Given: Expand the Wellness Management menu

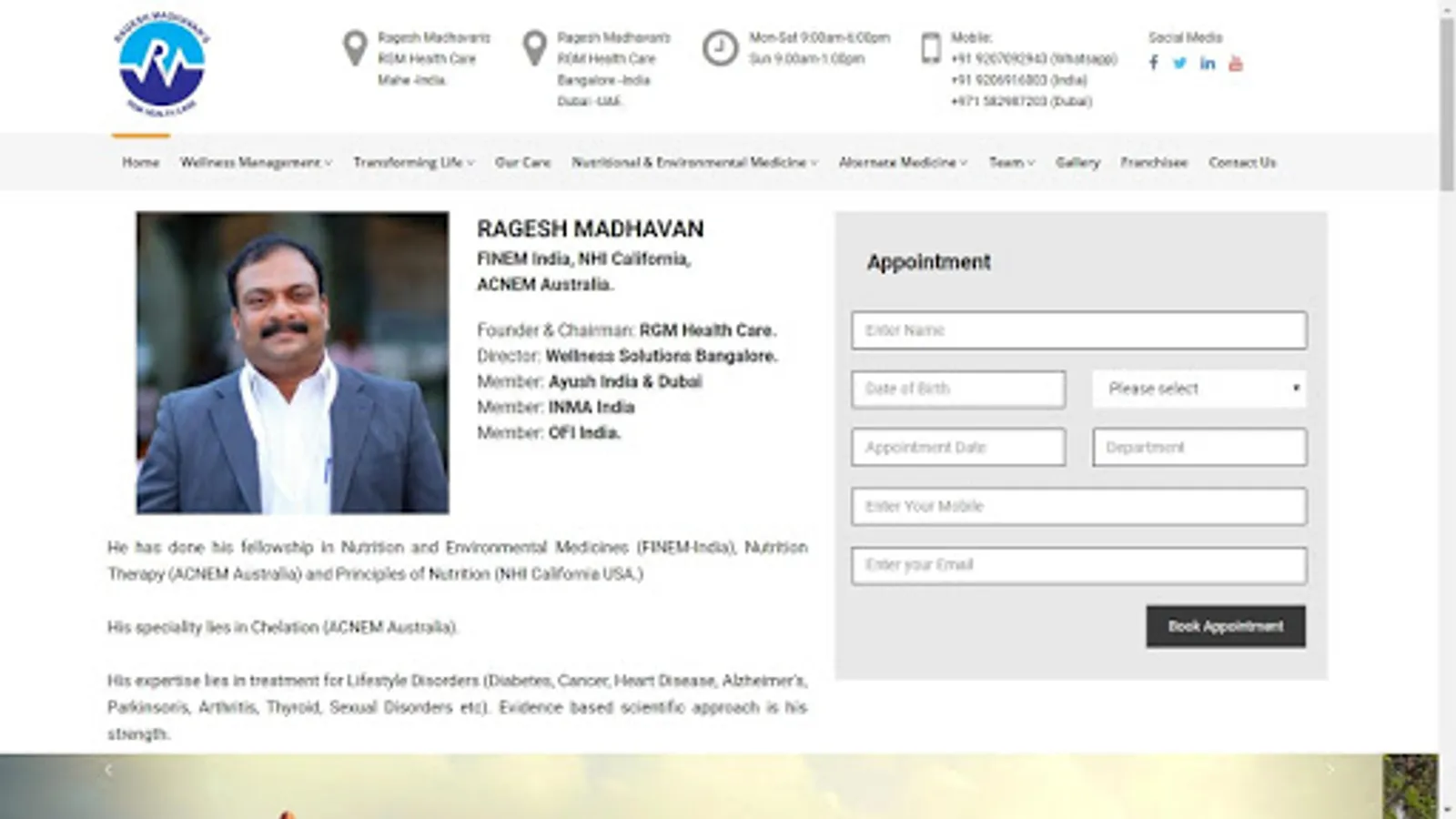Looking at the screenshot, I should 256,162.
